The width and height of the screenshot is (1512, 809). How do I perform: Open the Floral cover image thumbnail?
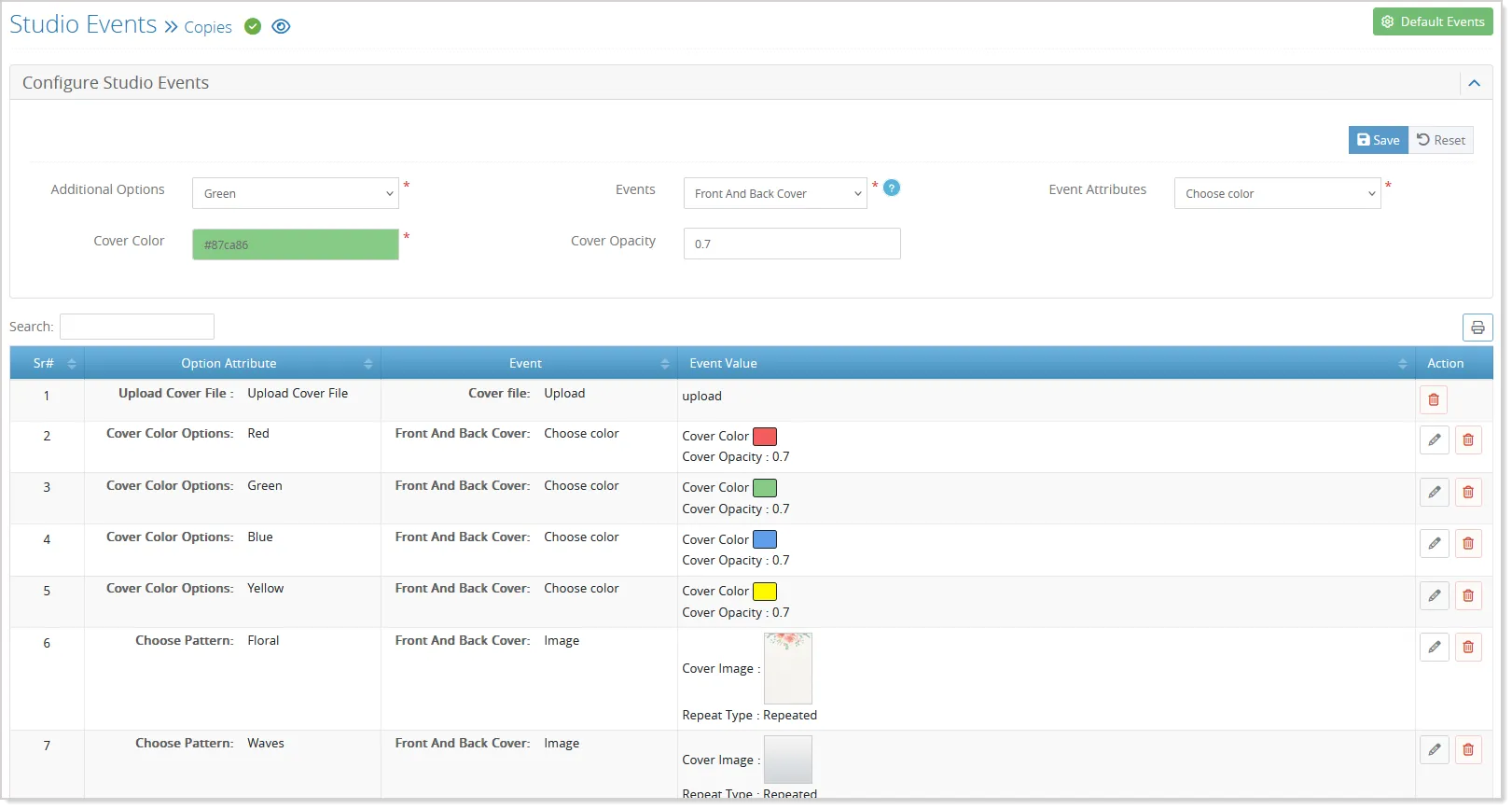(788, 668)
